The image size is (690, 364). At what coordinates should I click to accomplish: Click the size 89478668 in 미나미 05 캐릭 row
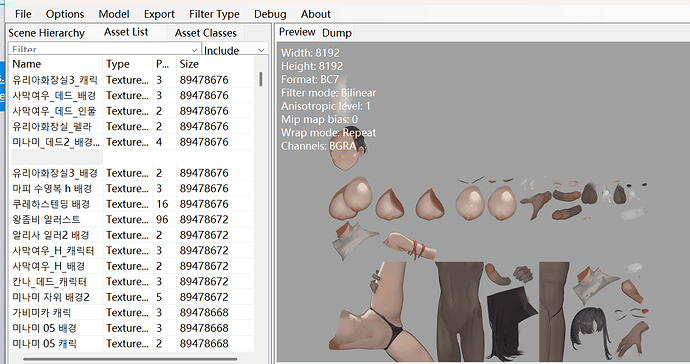[x=204, y=344]
